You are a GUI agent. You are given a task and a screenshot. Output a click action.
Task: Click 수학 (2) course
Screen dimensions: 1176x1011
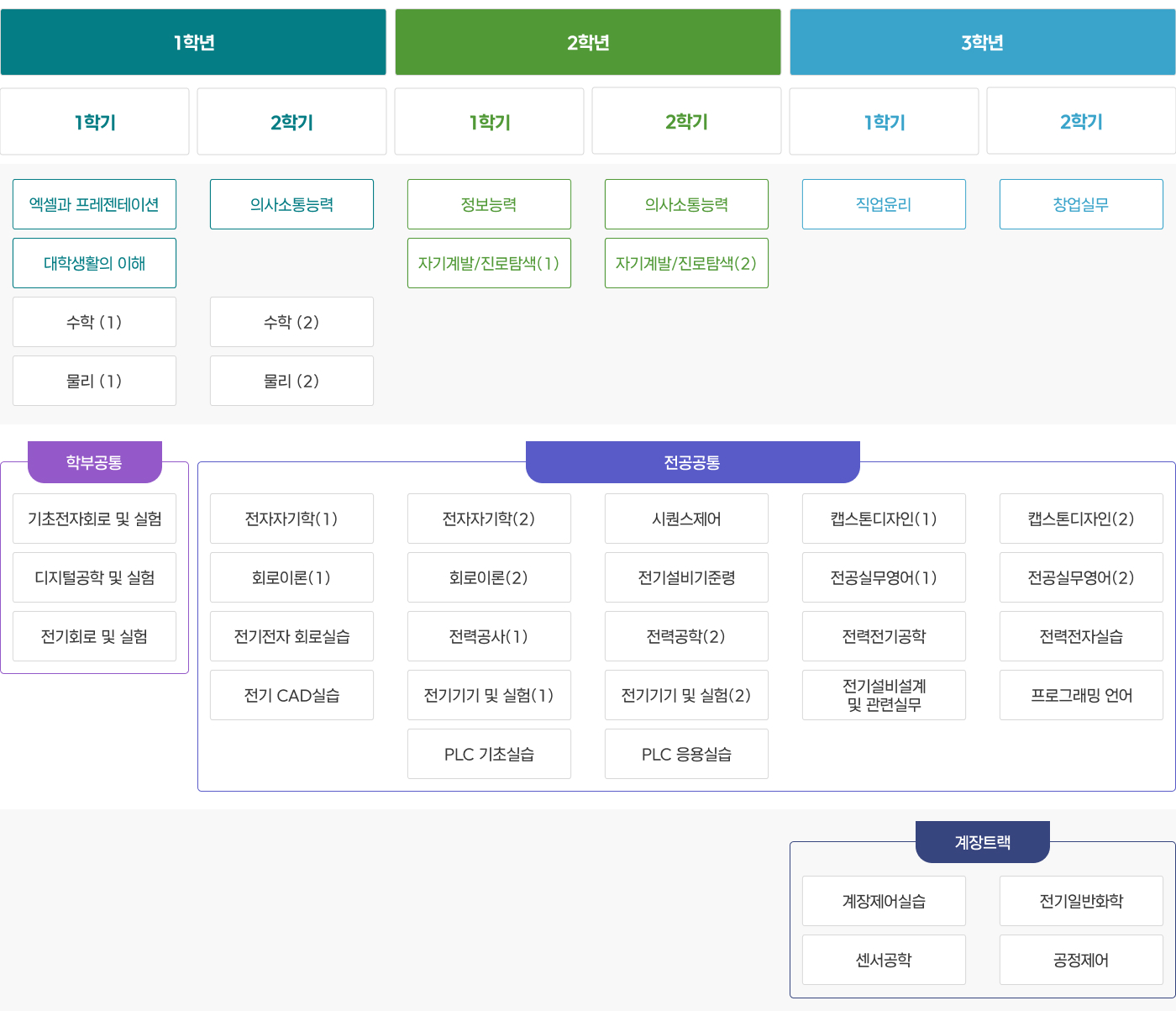pos(291,322)
